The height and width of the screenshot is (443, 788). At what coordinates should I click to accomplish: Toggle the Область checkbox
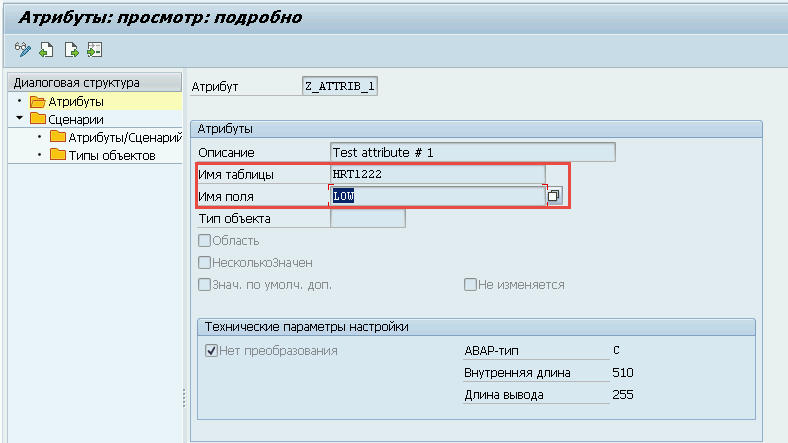coord(205,241)
